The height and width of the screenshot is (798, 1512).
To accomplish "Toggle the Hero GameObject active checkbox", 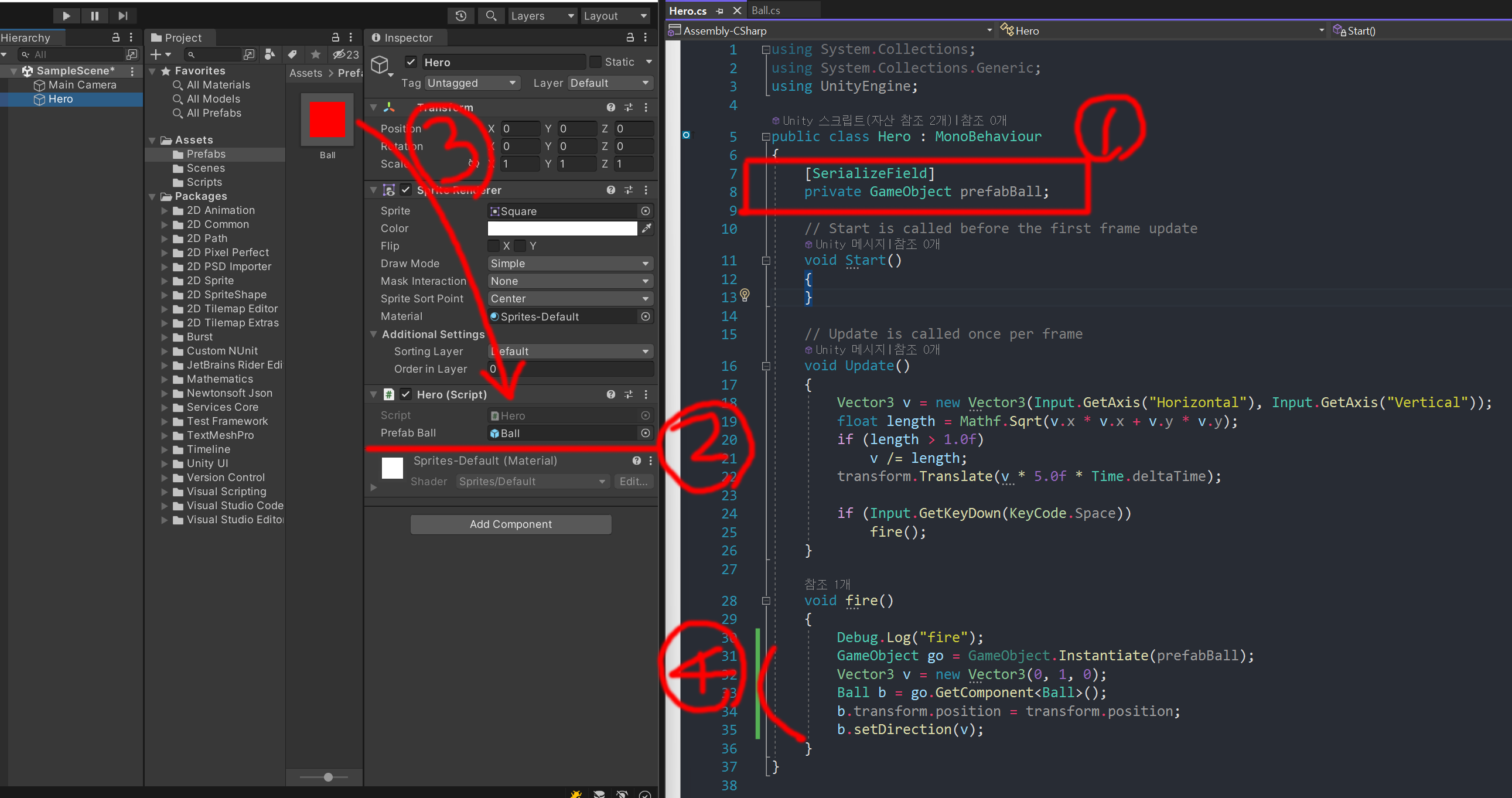I will [x=411, y=62].
